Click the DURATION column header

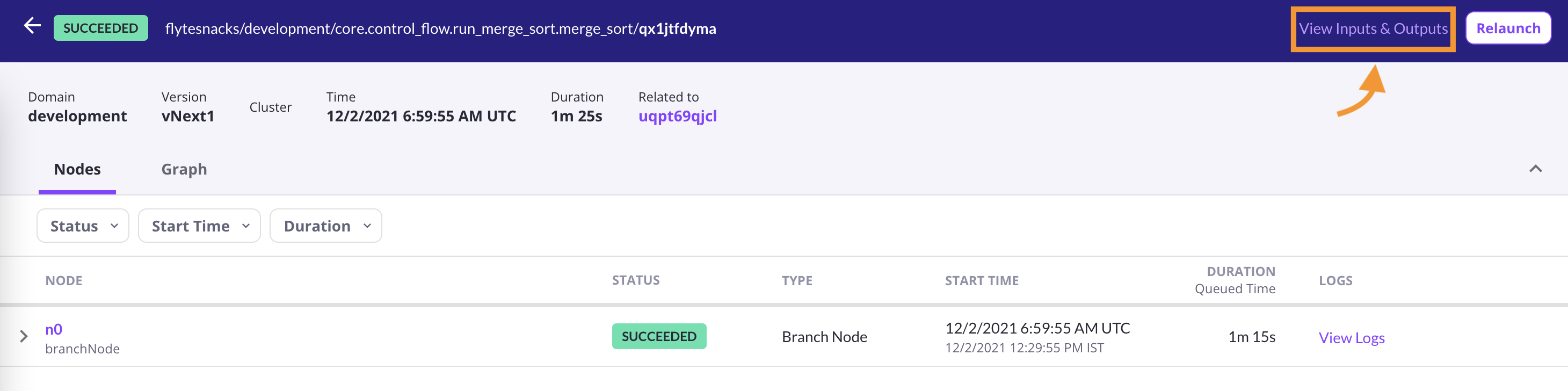(x=1240, y=272)
